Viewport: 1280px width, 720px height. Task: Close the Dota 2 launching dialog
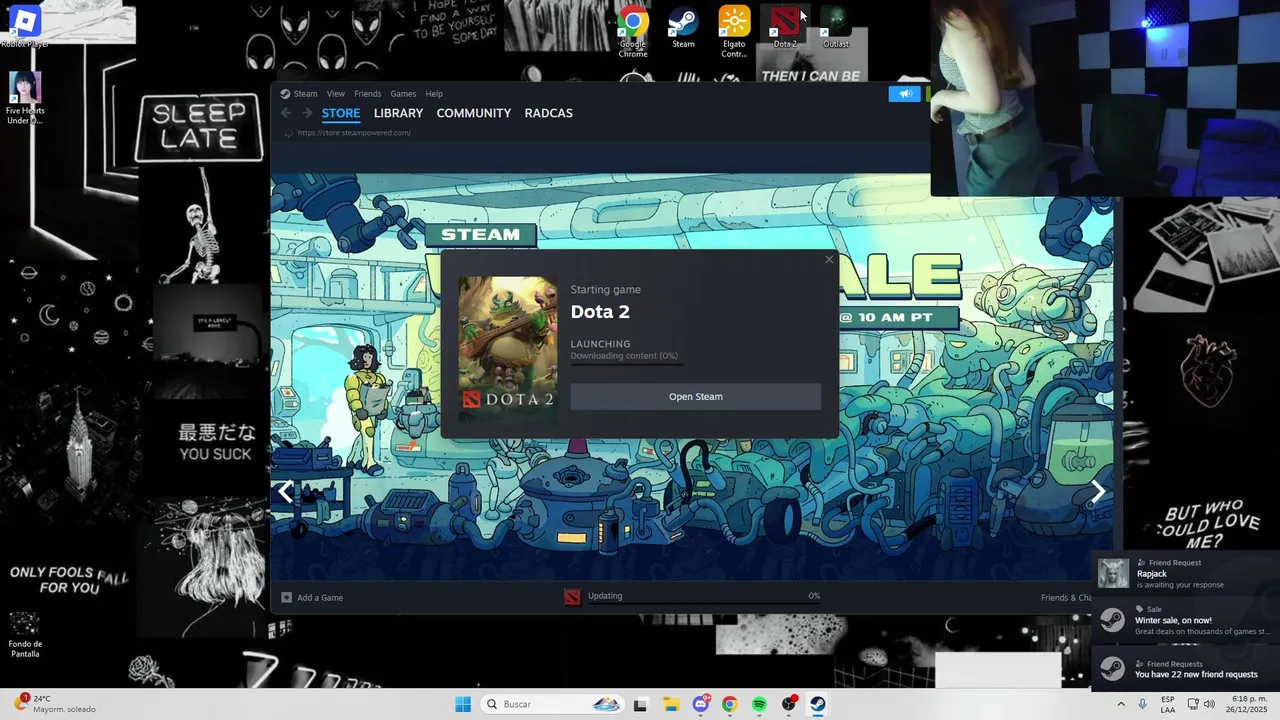(828, 260)
